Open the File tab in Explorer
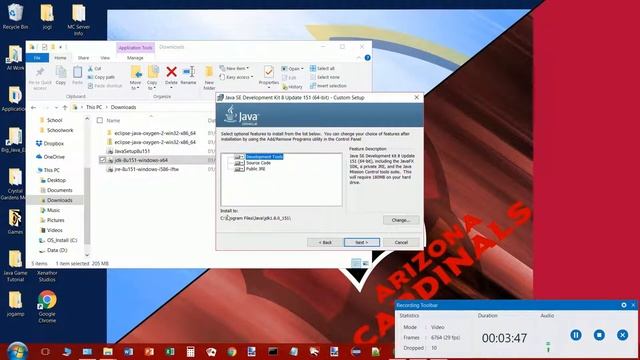This screenshot has height=360, width=640. tap(37, 58)
